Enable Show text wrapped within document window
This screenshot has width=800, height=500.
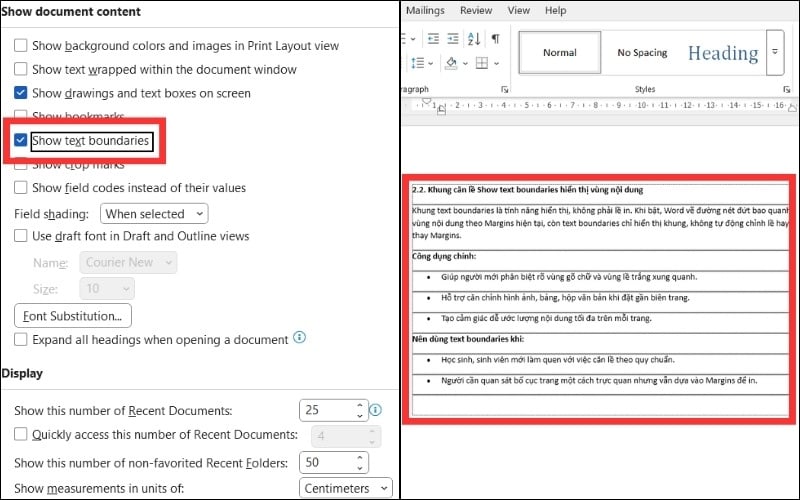point(20,69)
